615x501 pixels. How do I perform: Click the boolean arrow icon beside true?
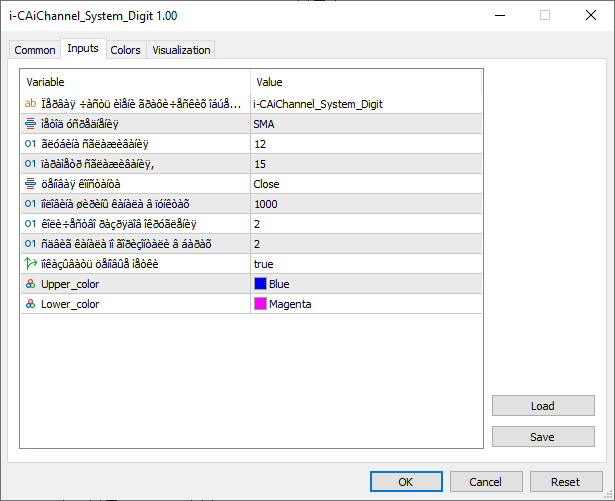[32, 263]
